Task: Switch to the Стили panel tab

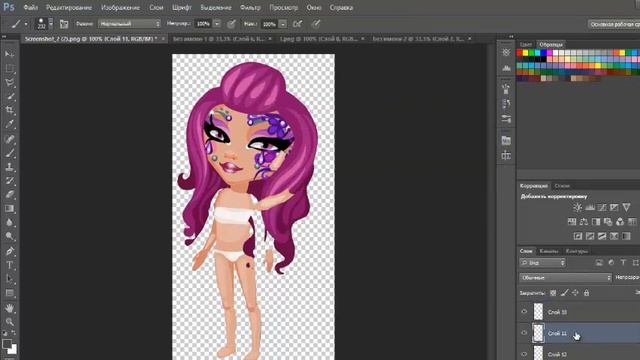Action: (x=562, y=186)
